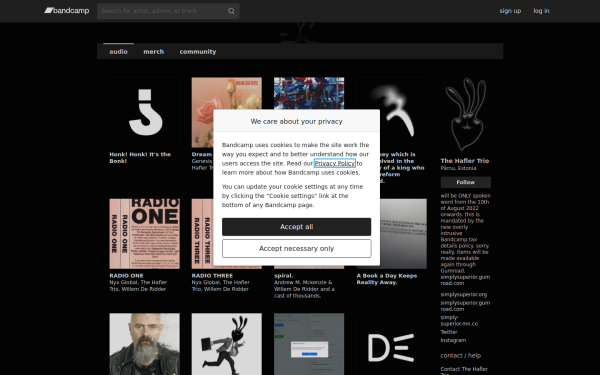
Task: Click the search magnifier icon
Action: [231, 11]
